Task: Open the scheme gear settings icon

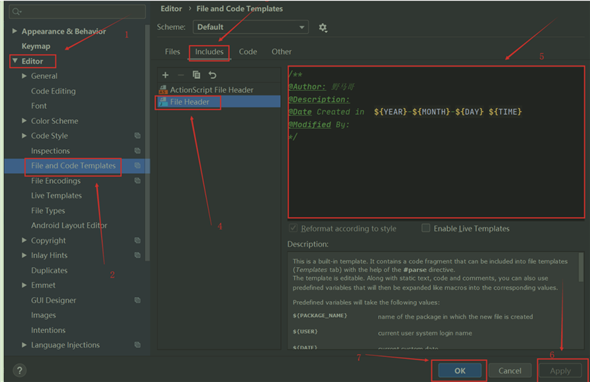Action: click(323, 27)
